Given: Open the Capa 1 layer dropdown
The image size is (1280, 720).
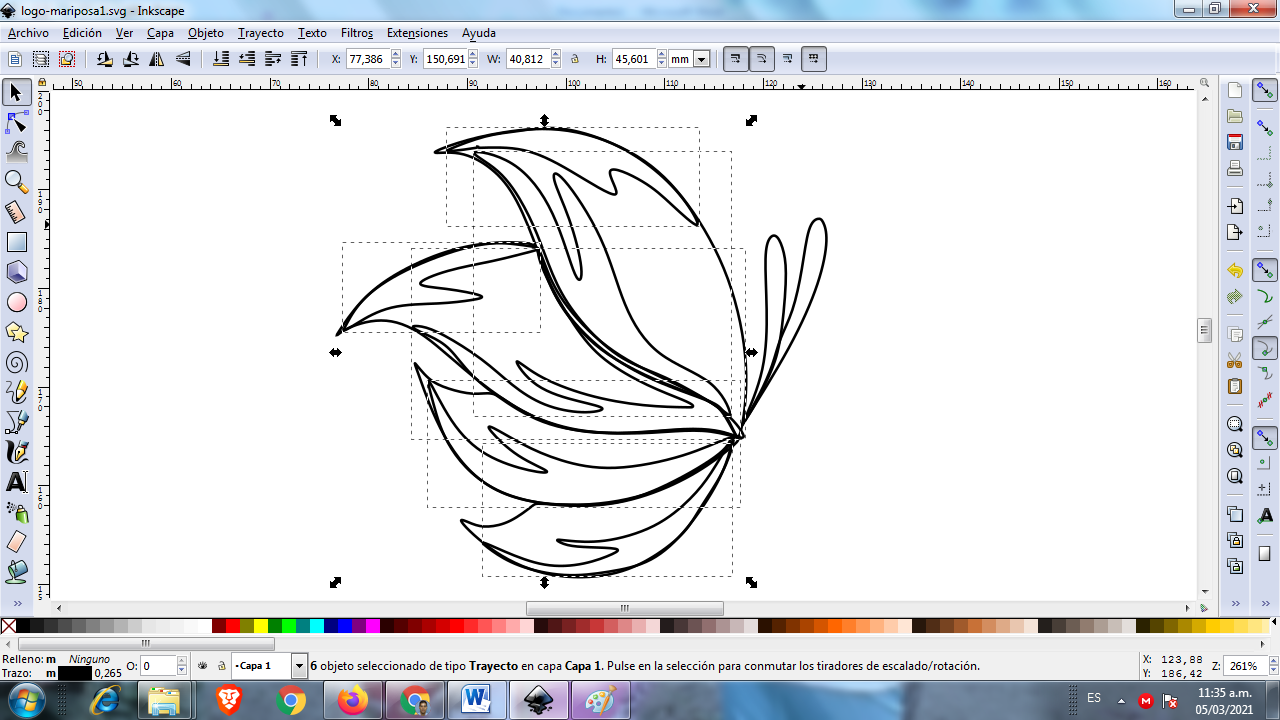Looking at the screenshot, I should coord(298,665).
